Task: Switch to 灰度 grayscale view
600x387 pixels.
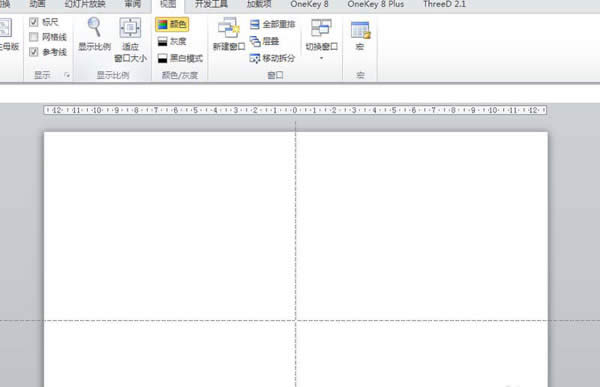Action: tap(172, 41)
